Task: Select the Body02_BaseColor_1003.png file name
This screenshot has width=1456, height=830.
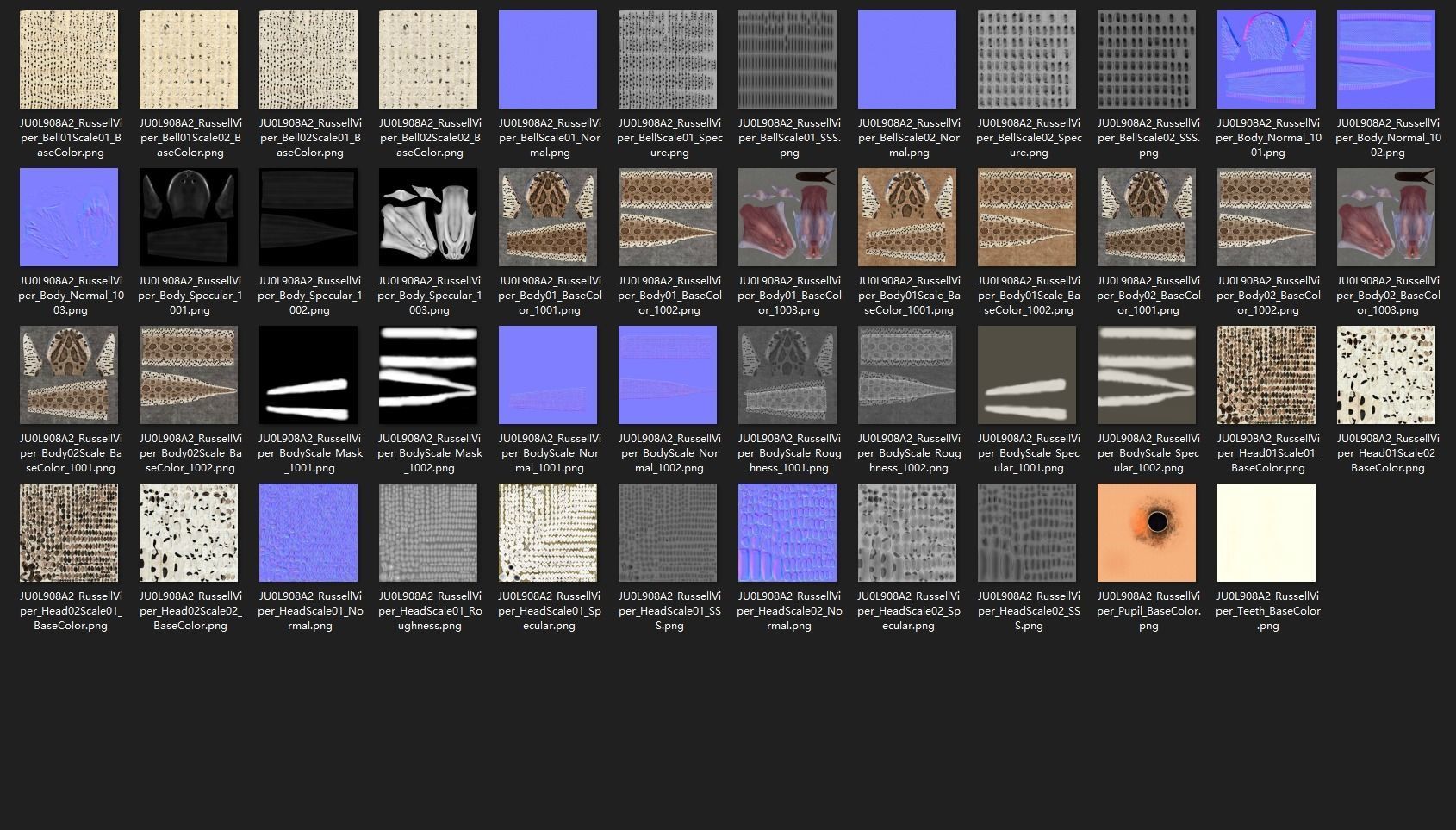Action: (x=1386, y=296)
